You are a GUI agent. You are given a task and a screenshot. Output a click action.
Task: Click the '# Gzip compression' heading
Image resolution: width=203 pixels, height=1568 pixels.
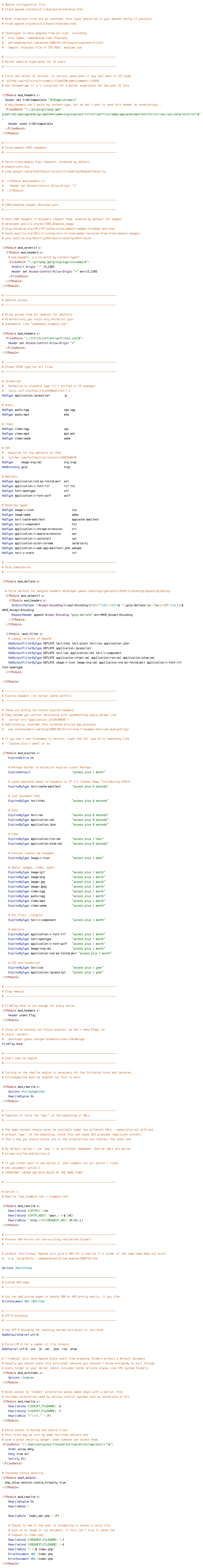(x=16, y=567)
